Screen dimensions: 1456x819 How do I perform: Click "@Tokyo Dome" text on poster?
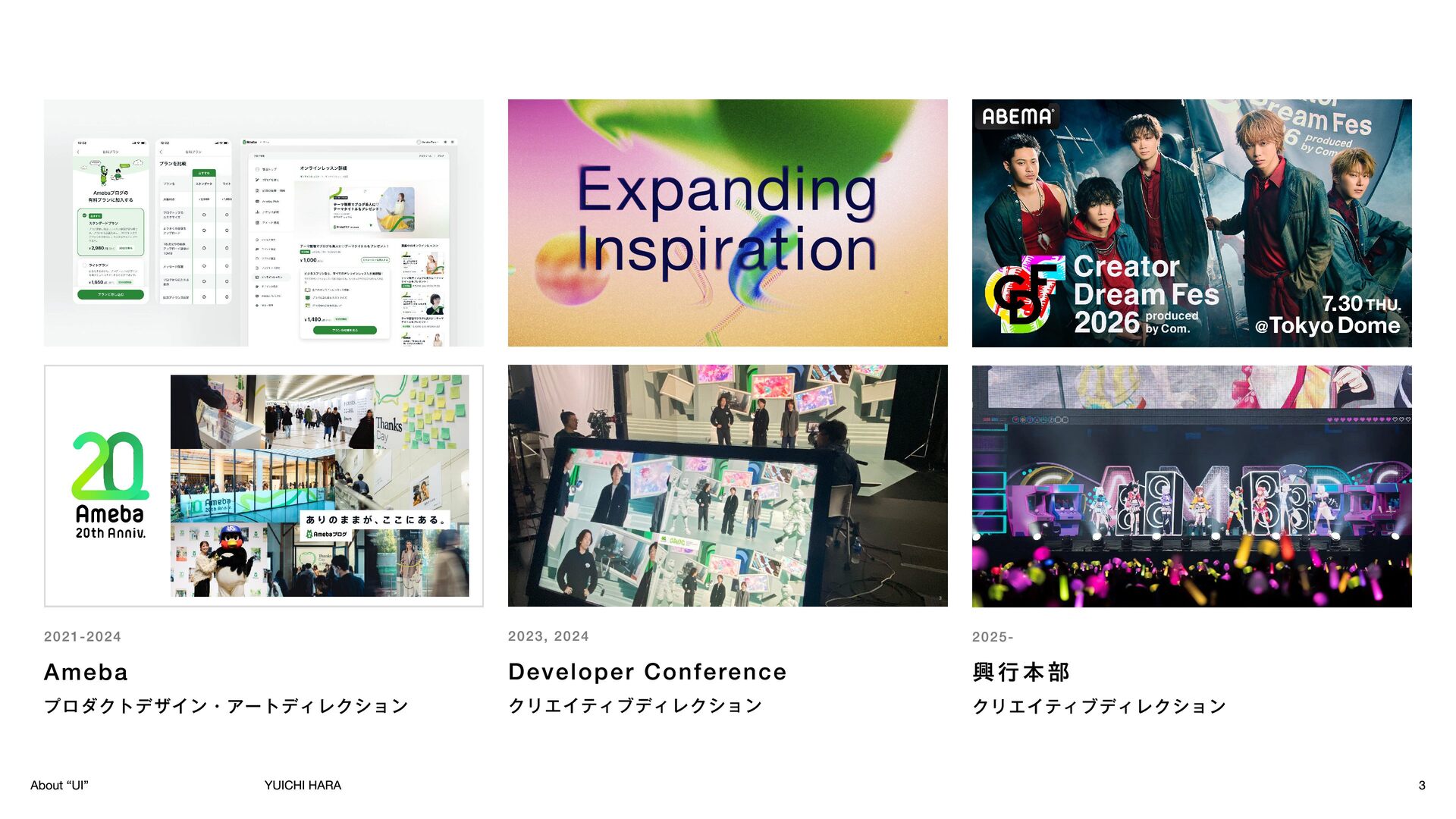tap(1328, 325)
